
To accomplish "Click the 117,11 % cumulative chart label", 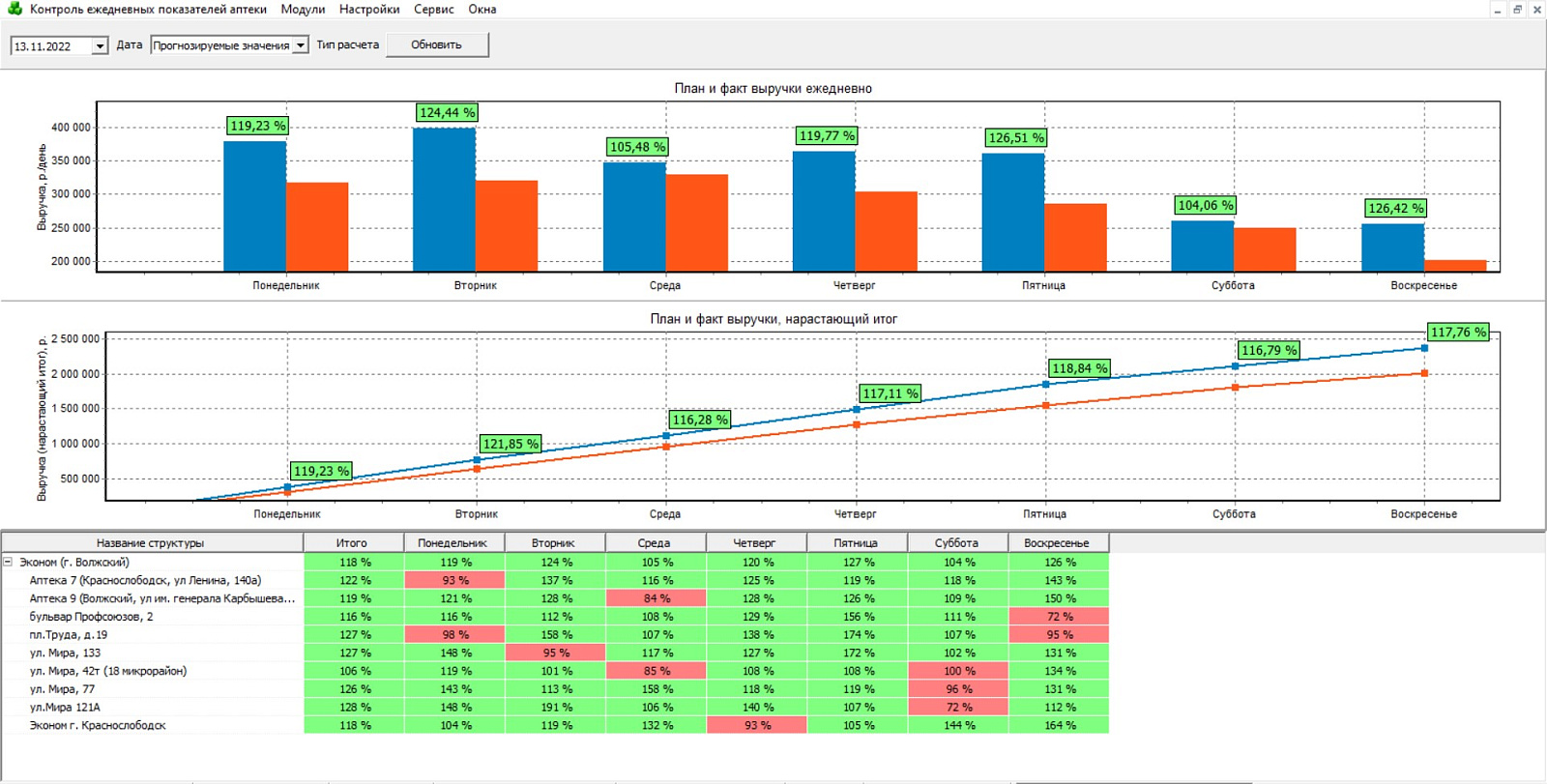I will point(890,393).
